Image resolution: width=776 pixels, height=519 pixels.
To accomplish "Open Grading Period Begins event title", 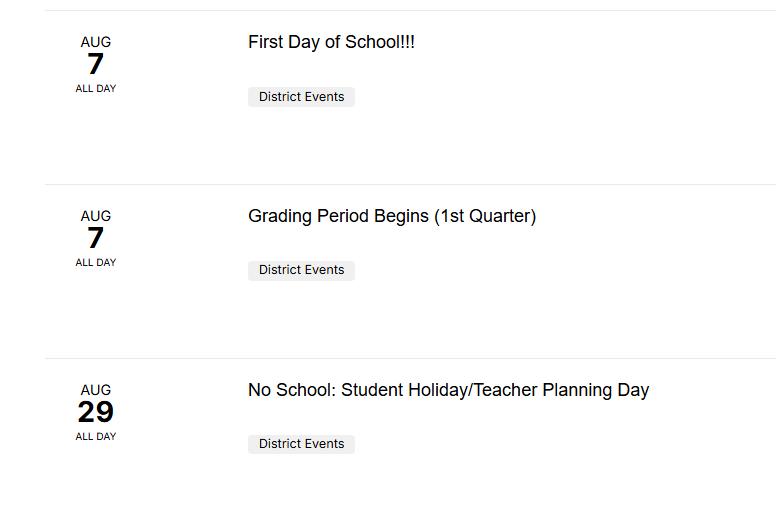I will coord(391,216).
